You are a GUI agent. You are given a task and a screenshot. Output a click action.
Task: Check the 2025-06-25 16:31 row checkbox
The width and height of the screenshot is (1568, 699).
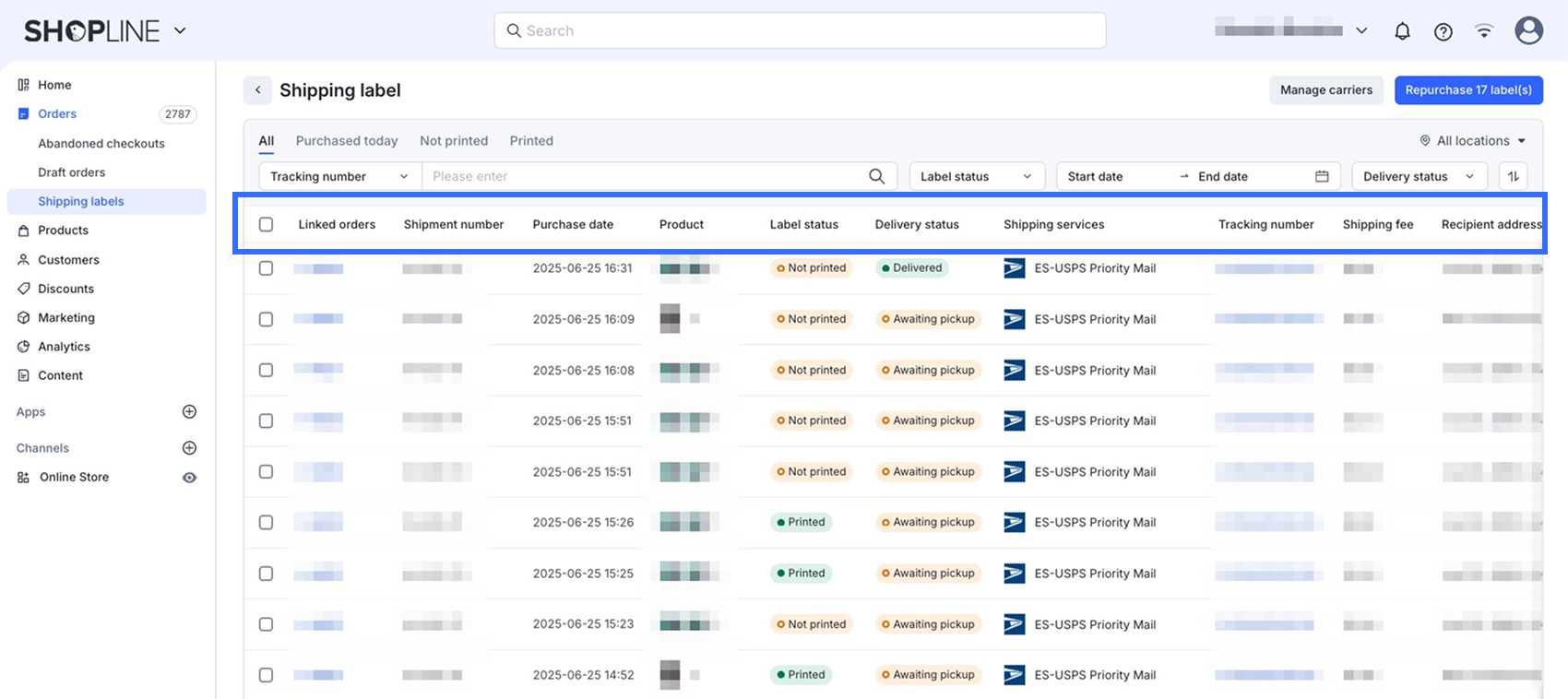coord(266,268)
